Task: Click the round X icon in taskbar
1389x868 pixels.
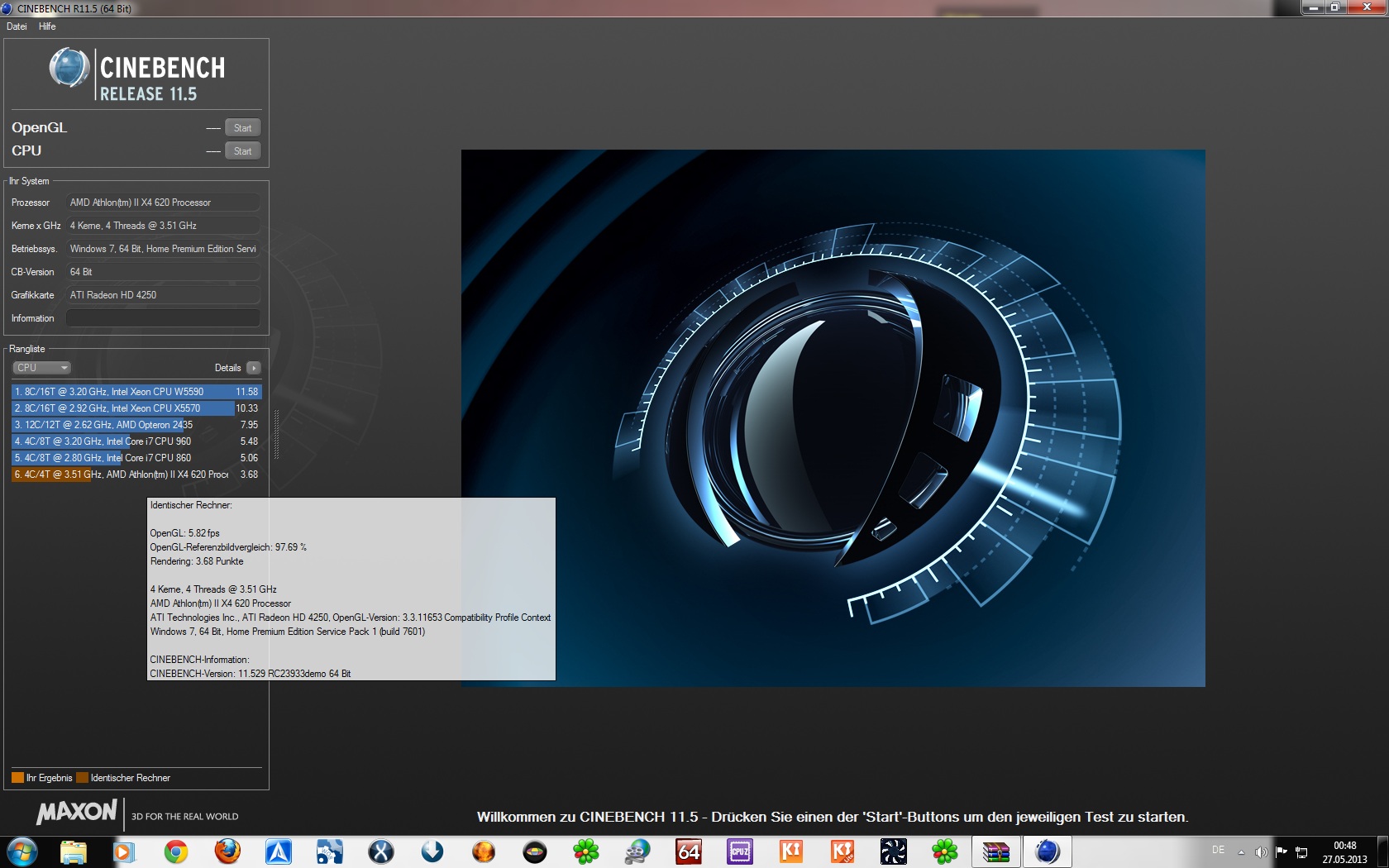Action: 380,851
